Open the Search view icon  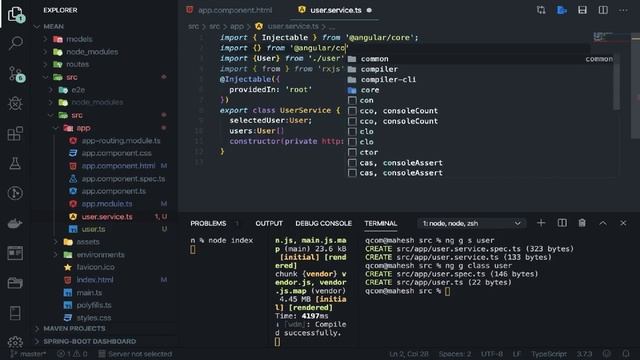(16, 43)
